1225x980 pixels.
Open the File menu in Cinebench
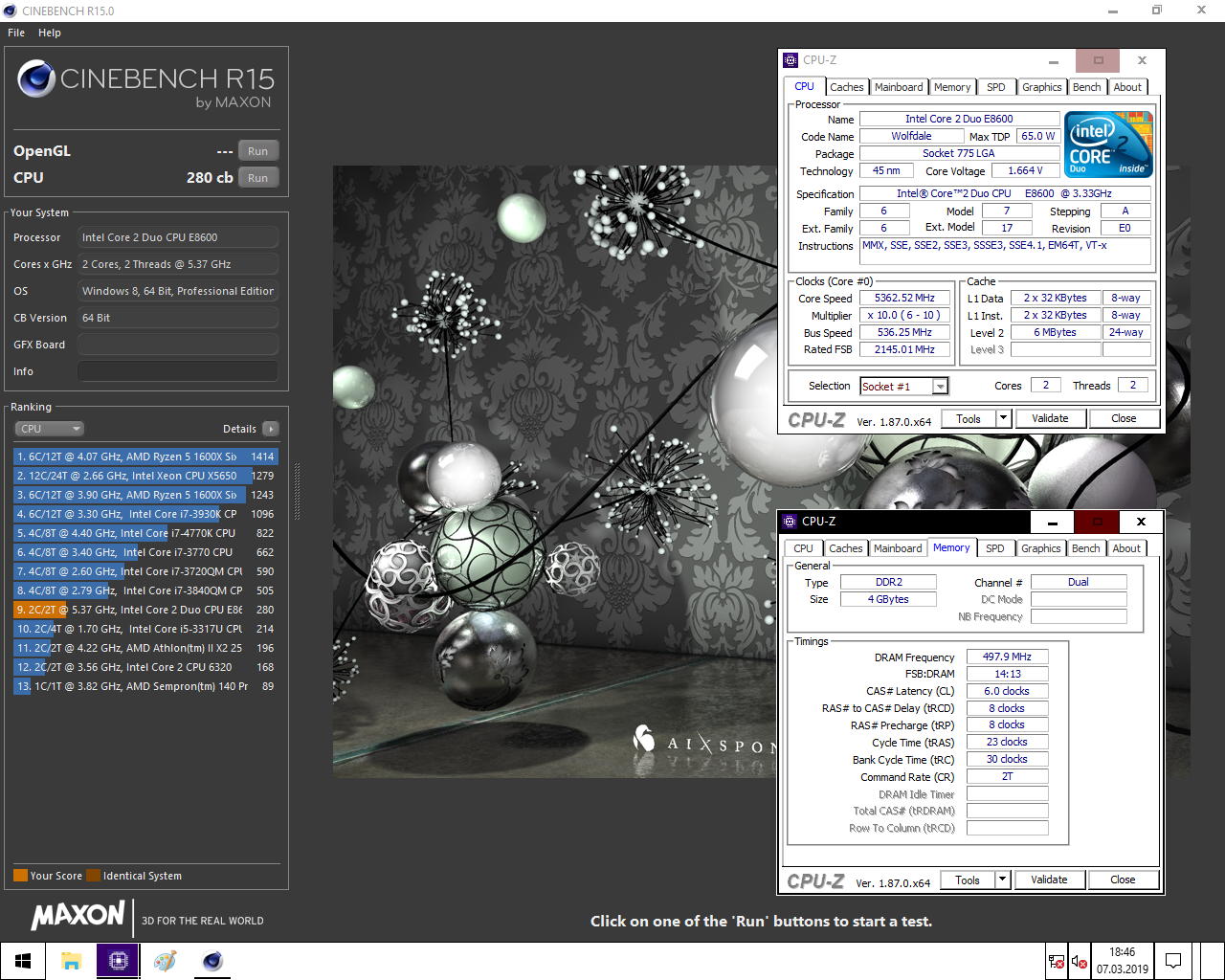tap(16, 33)
